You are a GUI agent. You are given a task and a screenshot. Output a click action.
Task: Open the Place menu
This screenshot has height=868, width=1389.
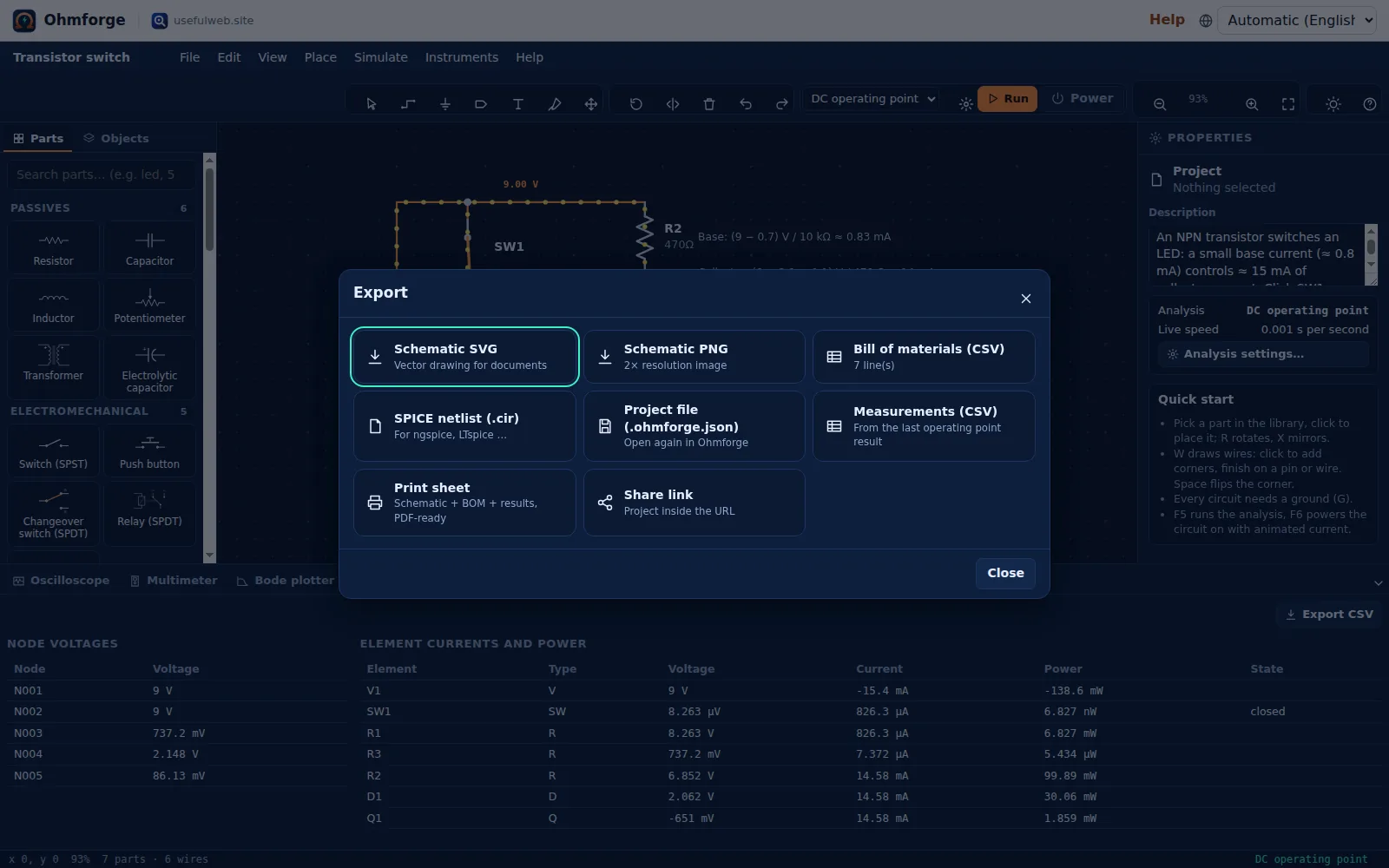[x=320, y=57]
